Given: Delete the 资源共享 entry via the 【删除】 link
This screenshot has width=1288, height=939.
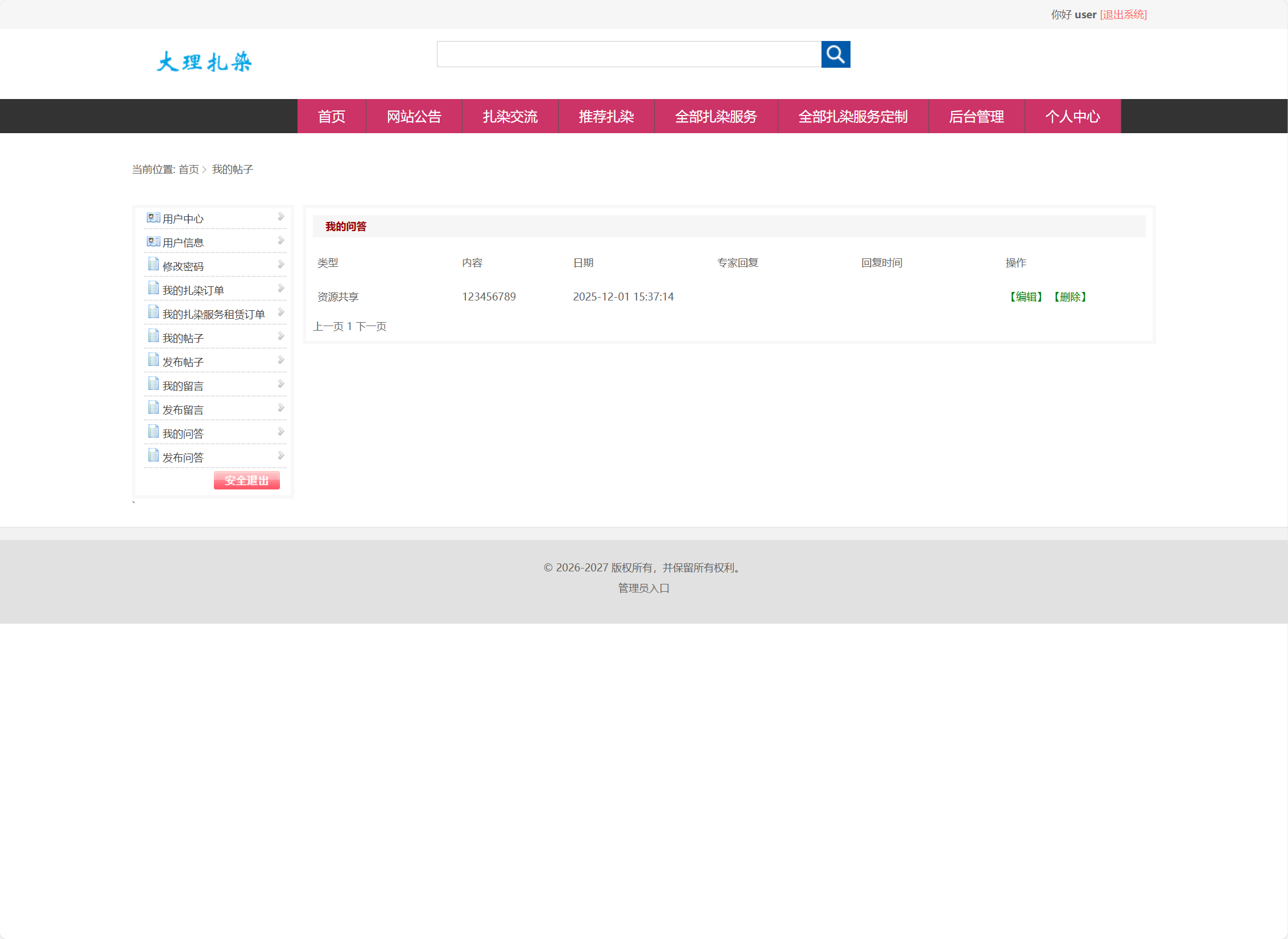Looking at the screenshot, I should pos(1070,297).
